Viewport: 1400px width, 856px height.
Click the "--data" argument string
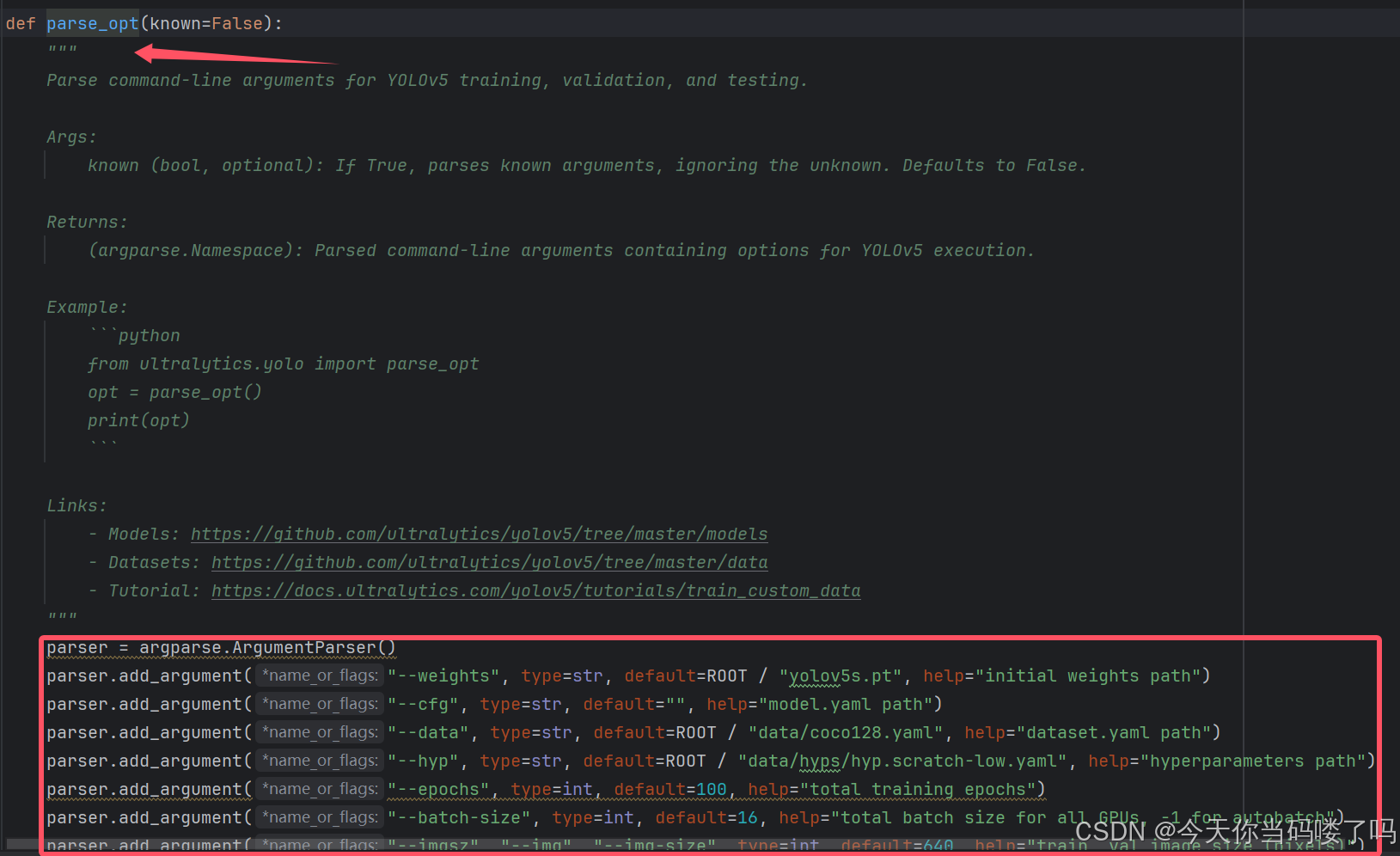coord(428,732)
